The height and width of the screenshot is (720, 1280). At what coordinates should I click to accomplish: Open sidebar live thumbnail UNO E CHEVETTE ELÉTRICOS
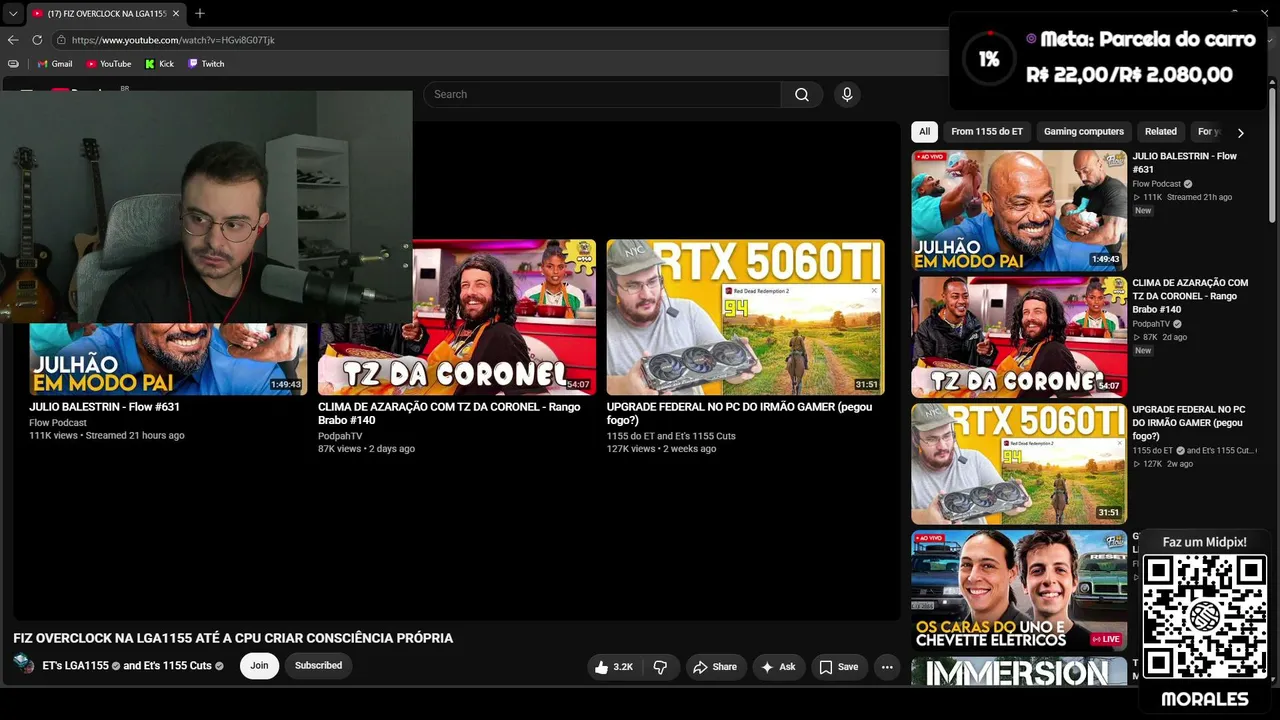pyautogui.click(x=1019, y=590)
